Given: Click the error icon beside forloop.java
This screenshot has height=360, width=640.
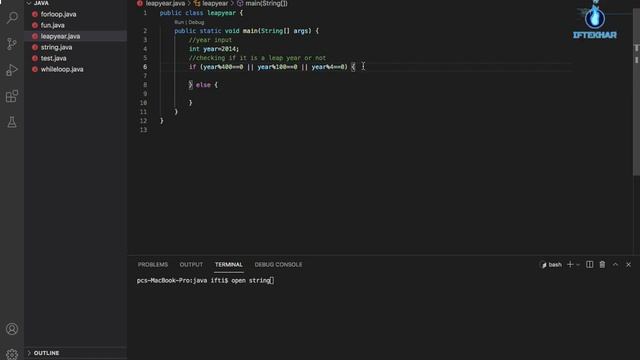Looking at the screenshot, I should coord(35,14).
